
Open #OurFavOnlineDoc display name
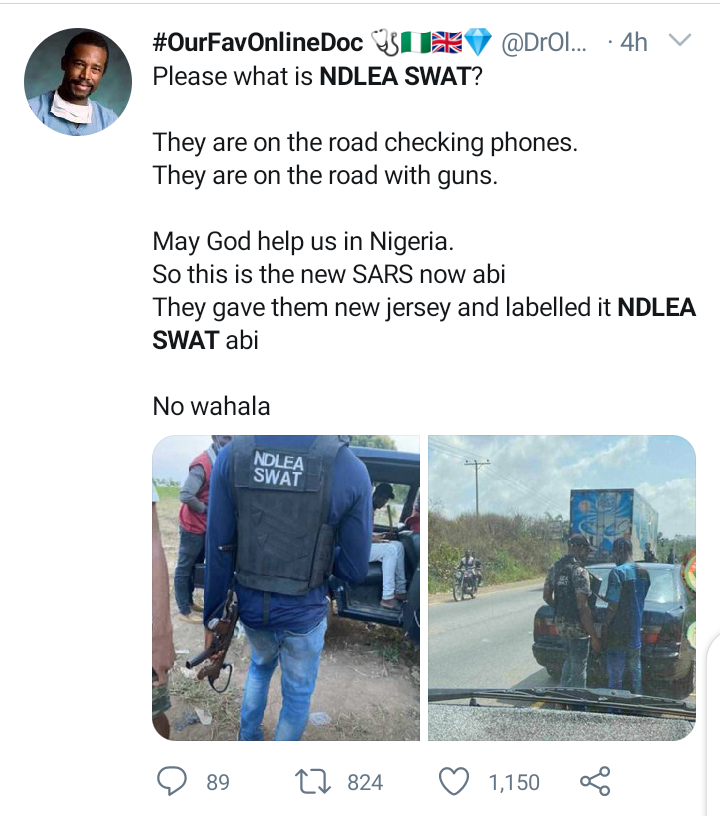click(x=258, y=42)
